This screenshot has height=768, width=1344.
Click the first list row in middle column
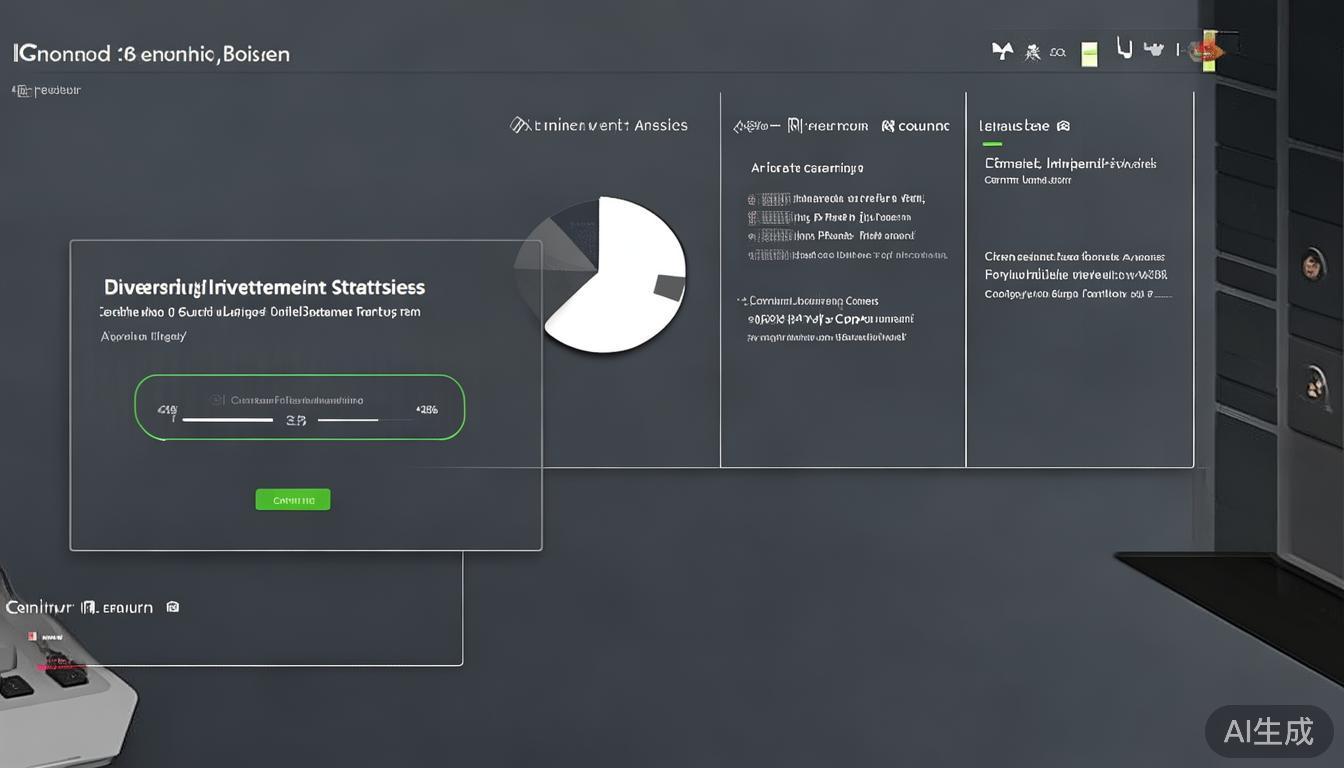[x=836, y=199]
